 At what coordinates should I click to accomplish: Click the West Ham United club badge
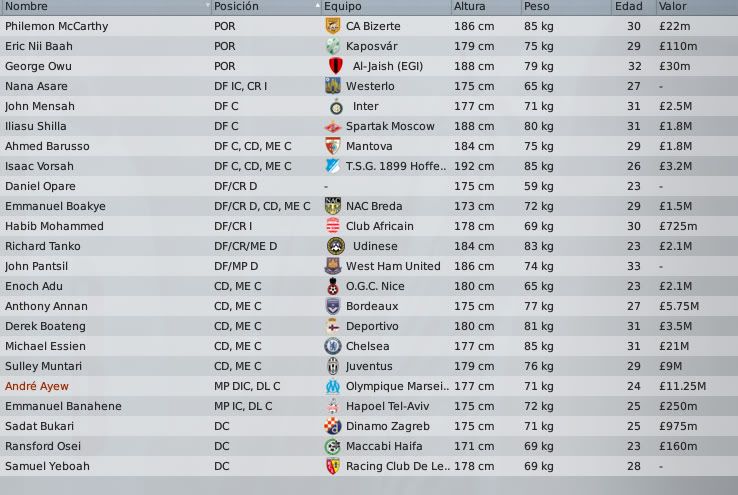coord(333,266)
